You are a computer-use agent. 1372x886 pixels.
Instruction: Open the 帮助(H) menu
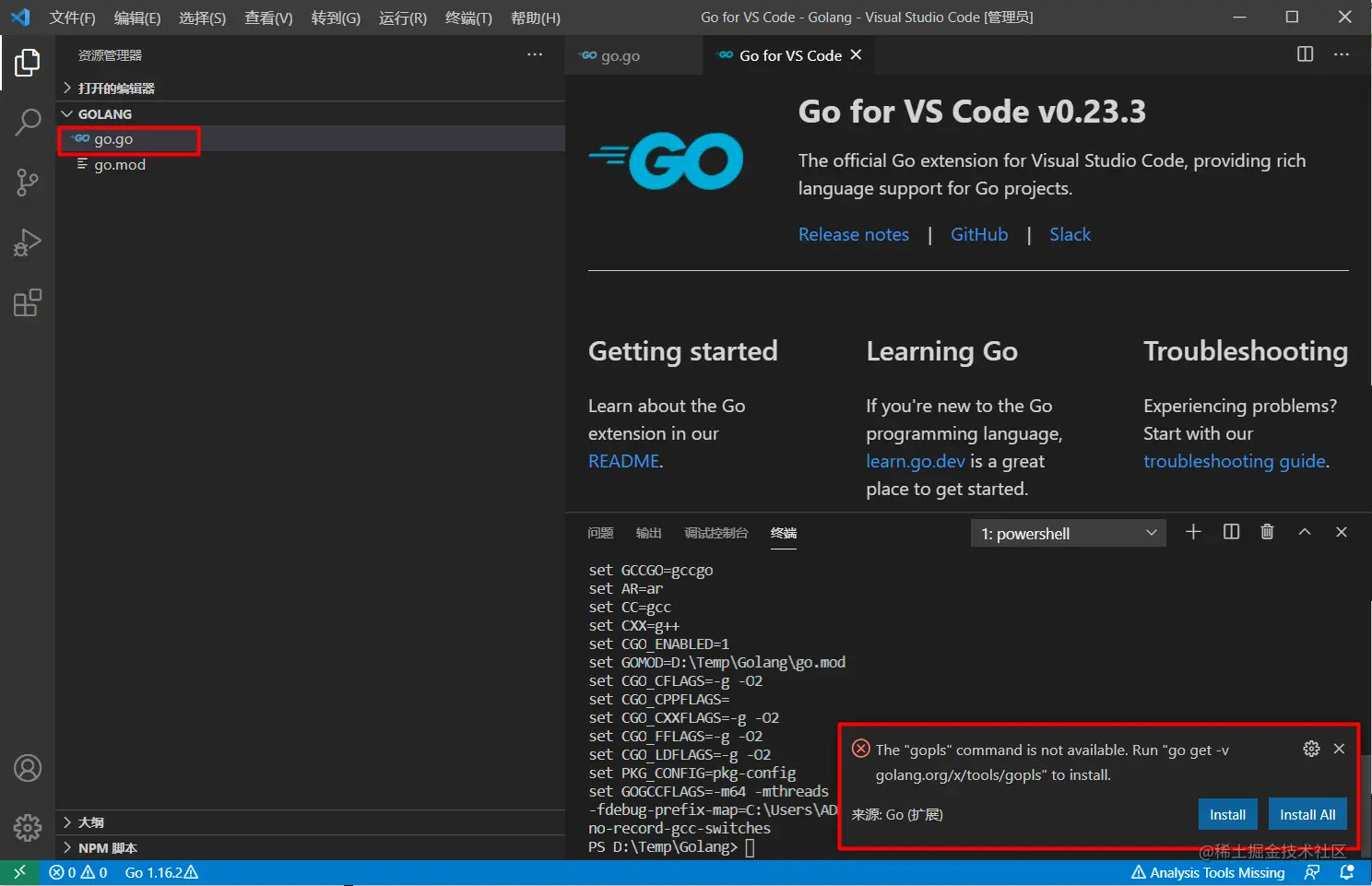536,18
